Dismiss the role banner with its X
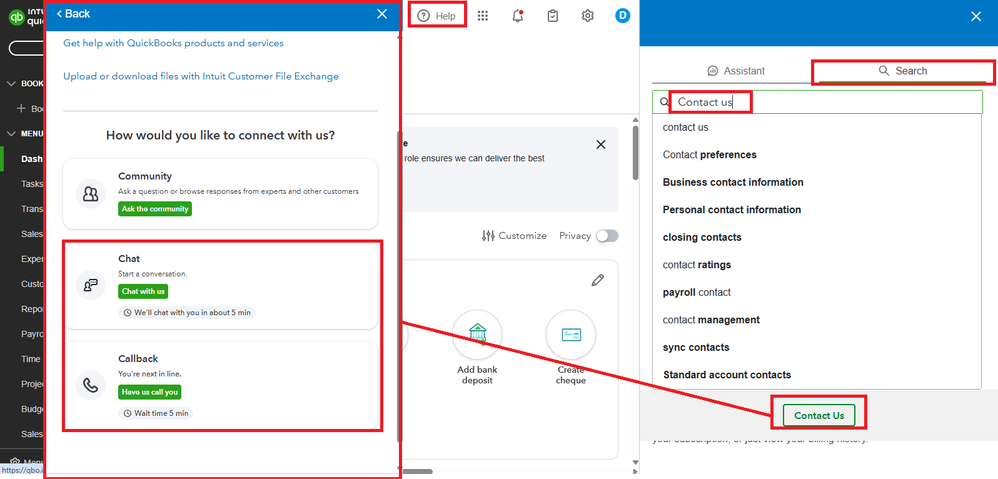 click(x=600, y=144)
